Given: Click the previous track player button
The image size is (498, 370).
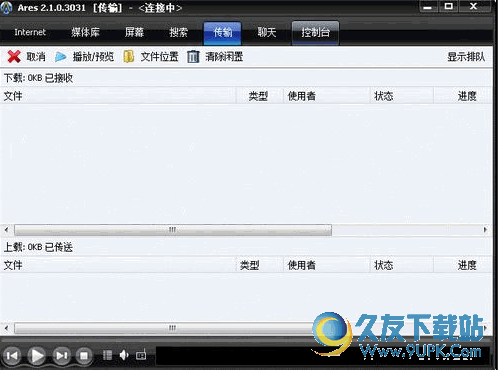Looking at the screenshot, I should [x=12, y=356].
